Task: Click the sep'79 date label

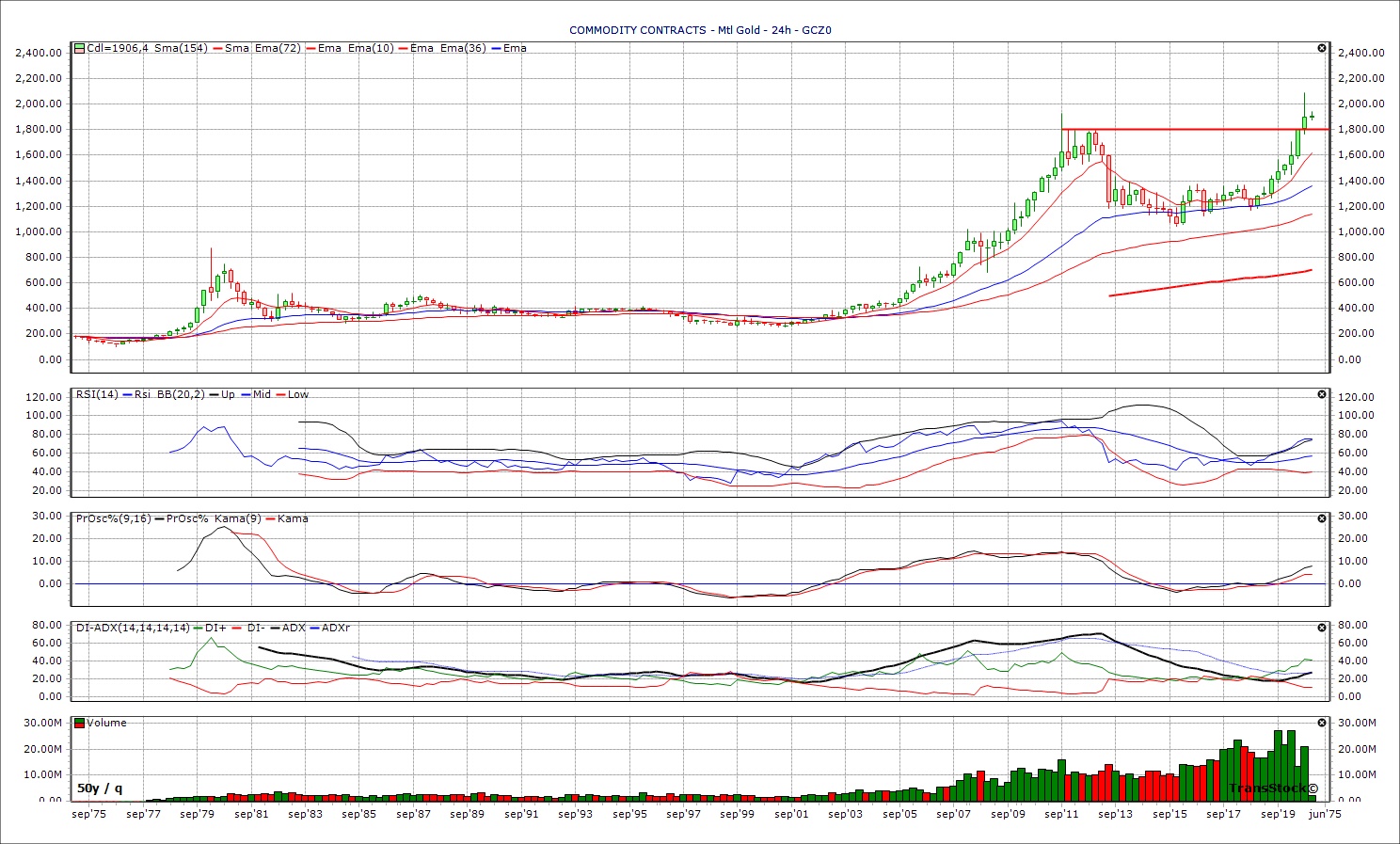Action: 198,814
